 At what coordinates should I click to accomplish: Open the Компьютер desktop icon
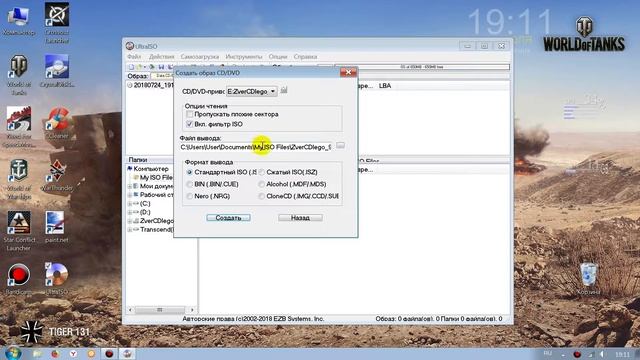click(x=18, y=20)
